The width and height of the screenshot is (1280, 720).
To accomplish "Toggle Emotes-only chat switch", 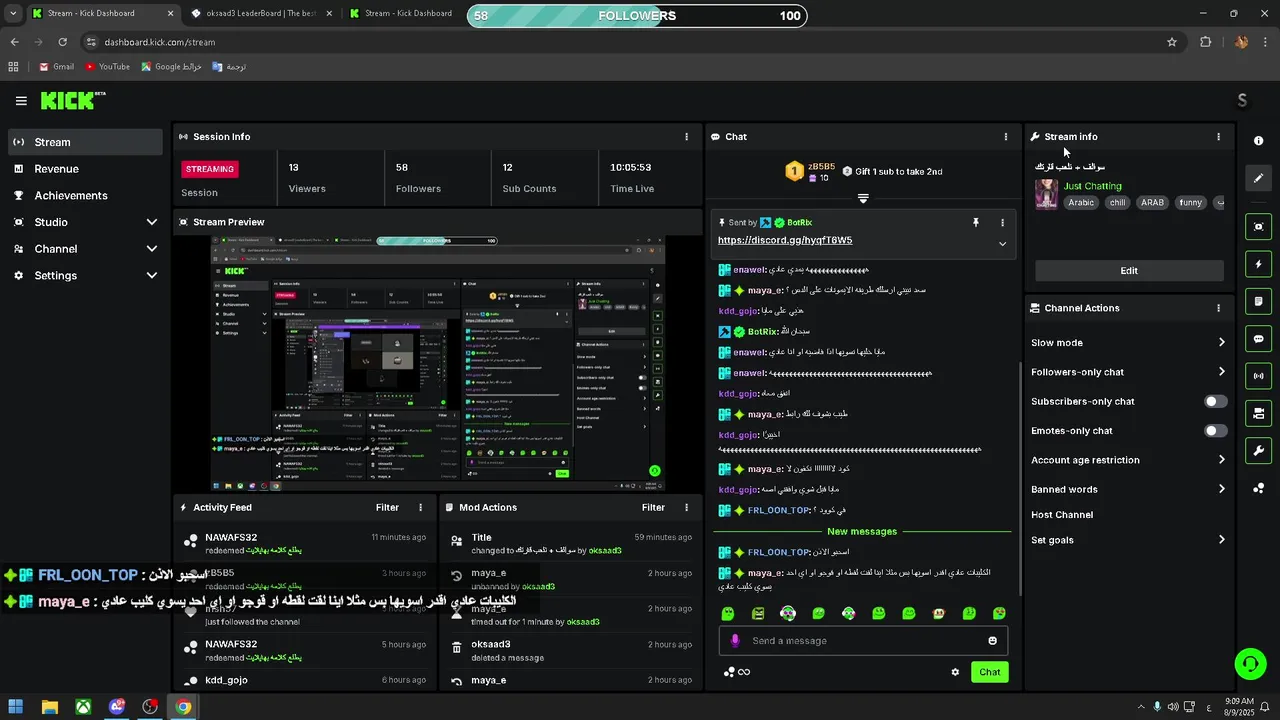I will (x=1215, y=431).
